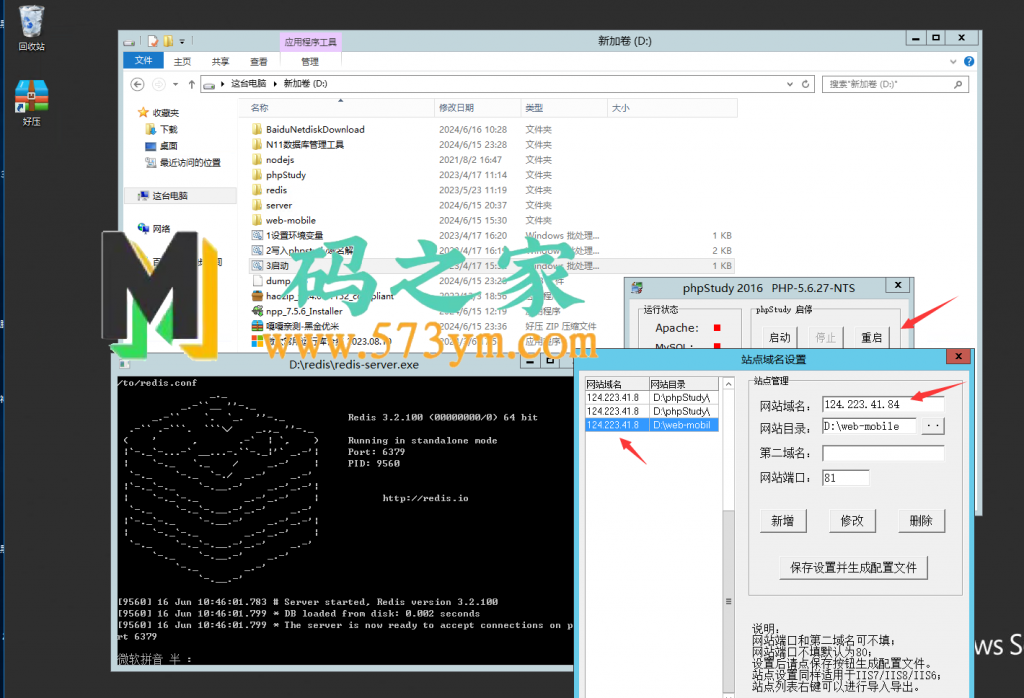This screenshot has height=698, width=1024.
Task: Sort files by 名称 column header
Action: pyautogui.click(x=336, y=108)
